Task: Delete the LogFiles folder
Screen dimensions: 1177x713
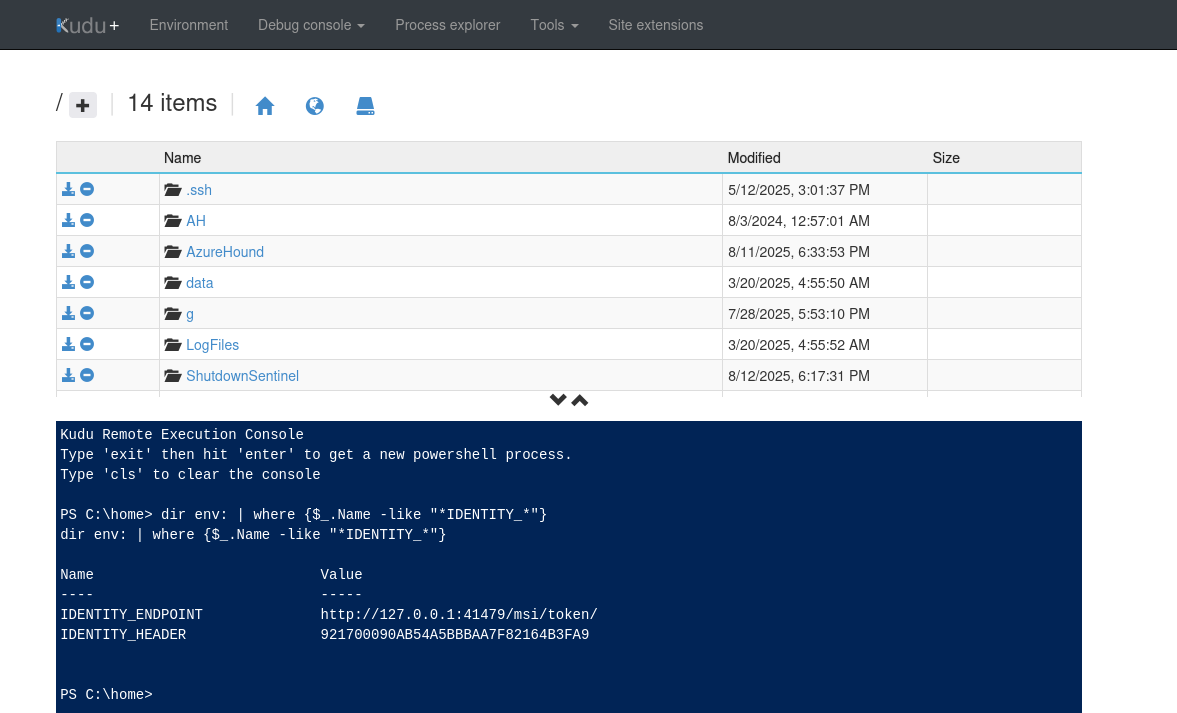Action: click(x=87, y=344)
